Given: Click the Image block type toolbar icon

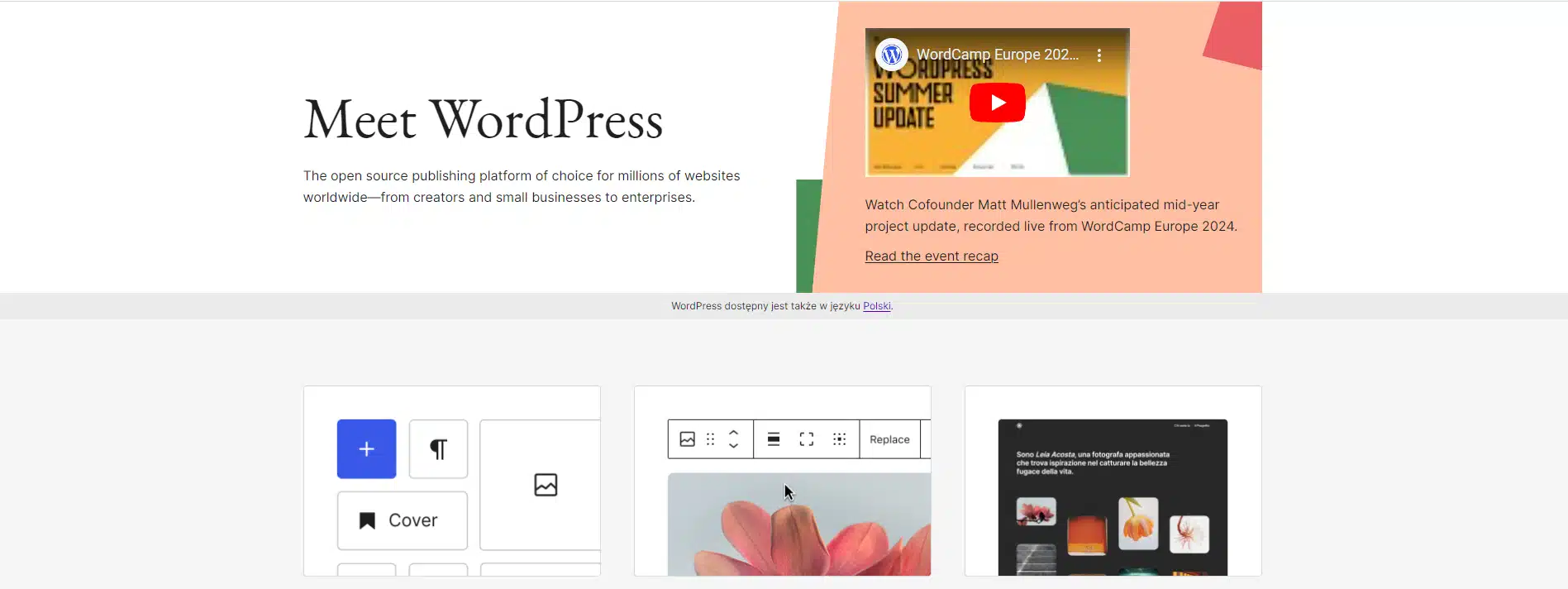Looking at the screenshot, I should click(687, 439).
